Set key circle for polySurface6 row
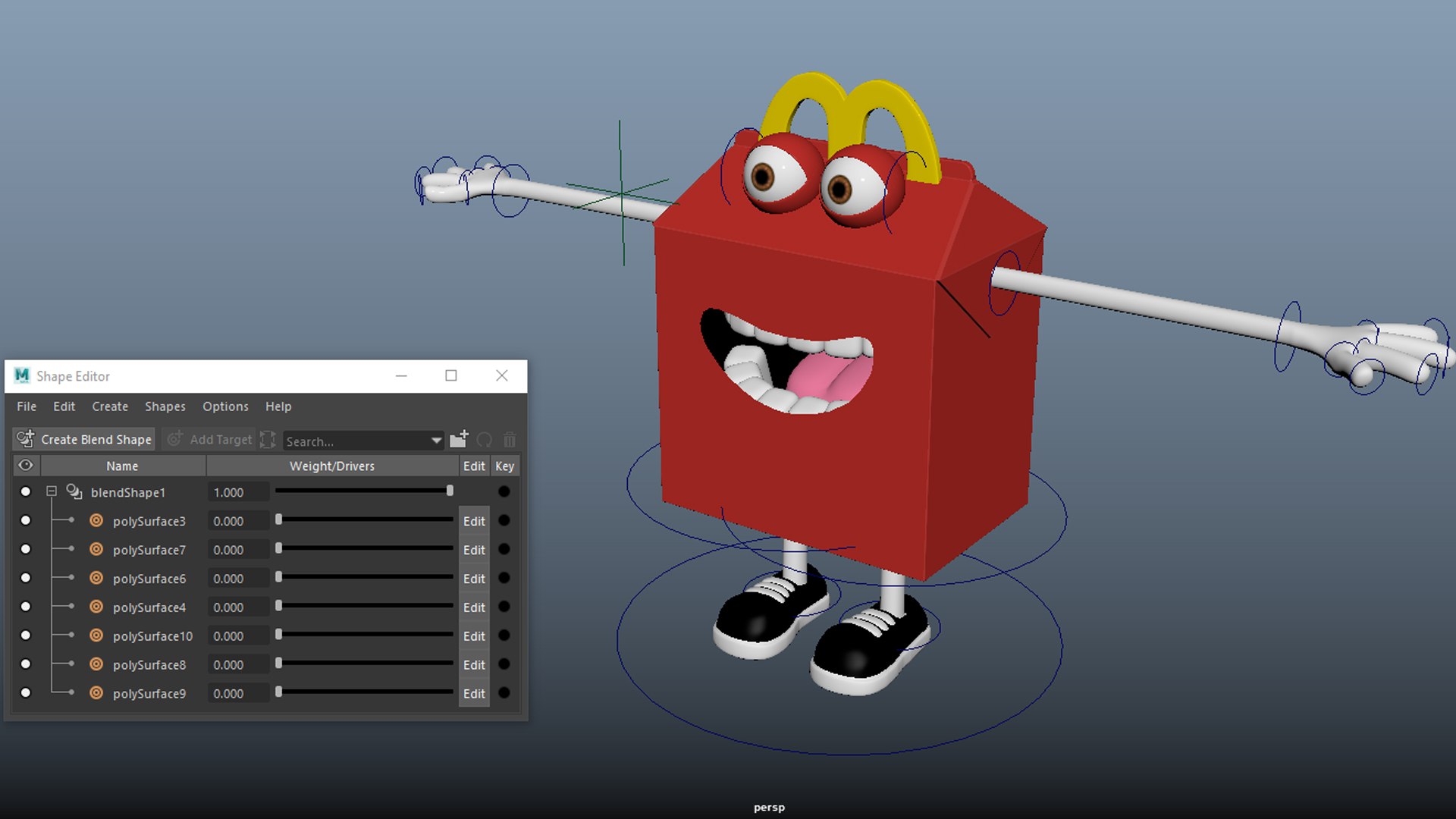 point(504,578)
